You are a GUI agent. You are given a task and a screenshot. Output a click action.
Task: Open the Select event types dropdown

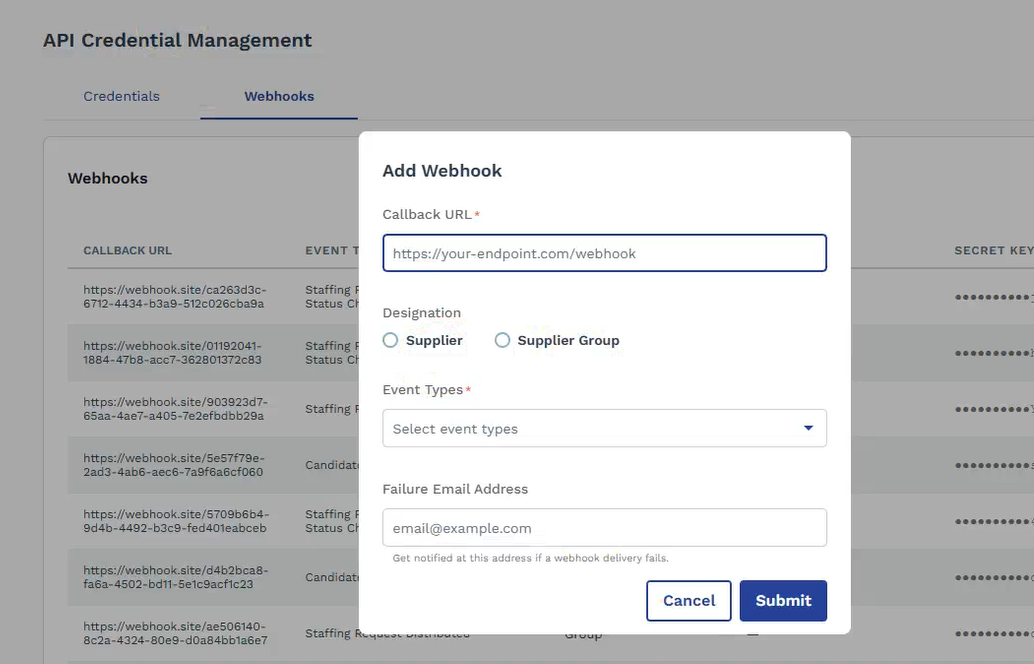tap(604, 429)
